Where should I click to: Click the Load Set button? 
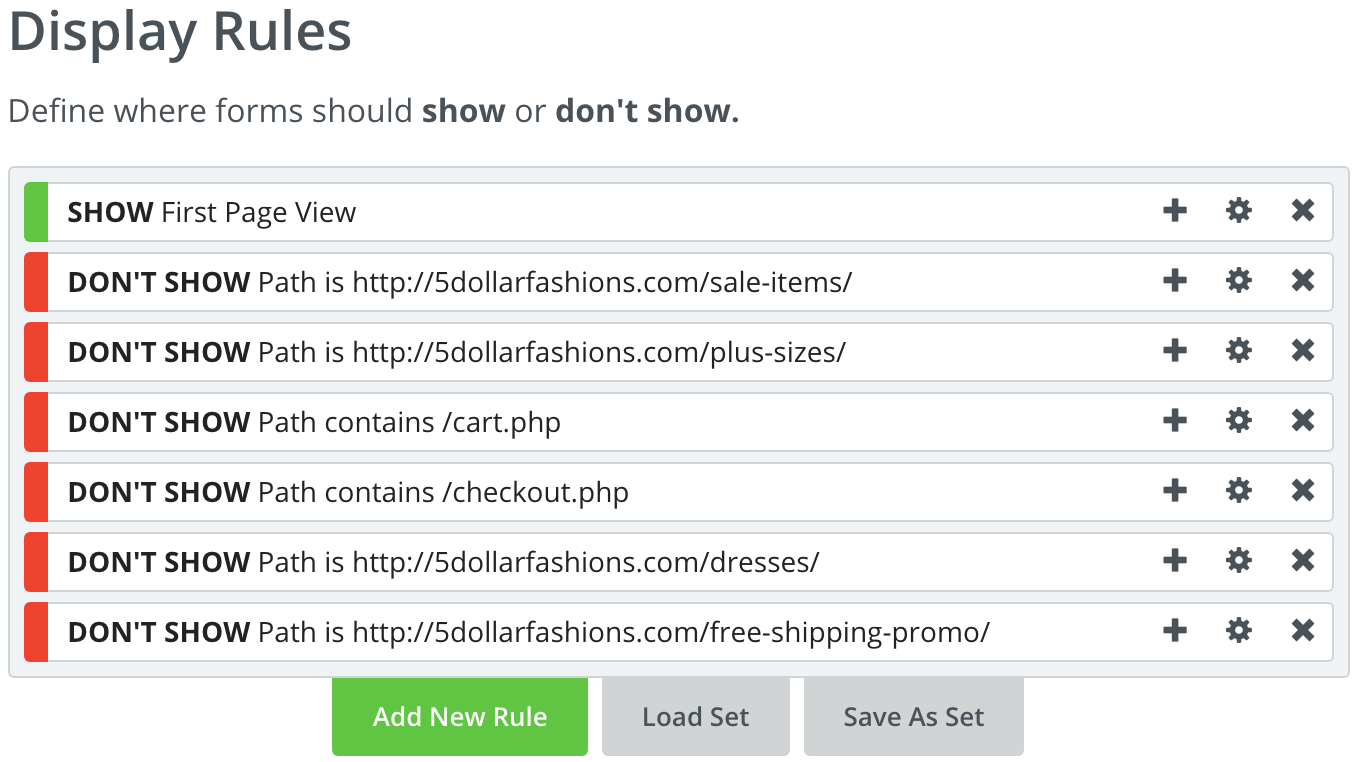[696, 716]
